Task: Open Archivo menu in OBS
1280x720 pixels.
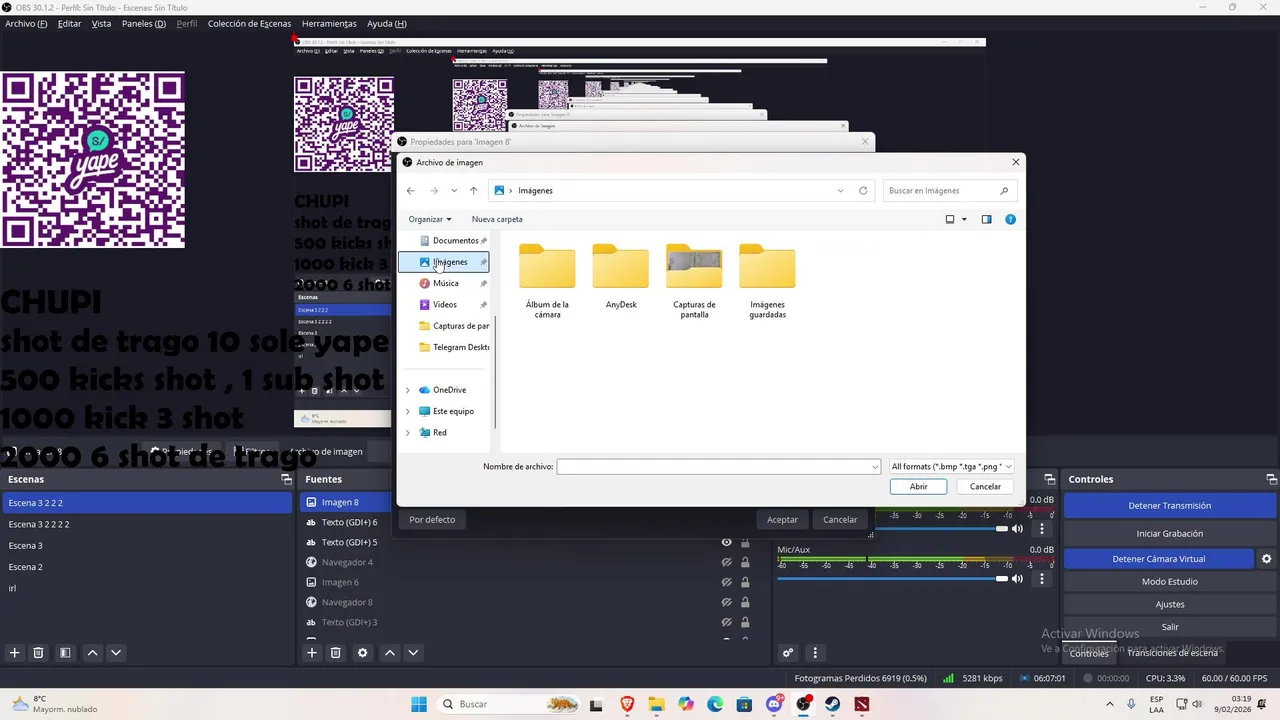Action: [x=26, y=23]
